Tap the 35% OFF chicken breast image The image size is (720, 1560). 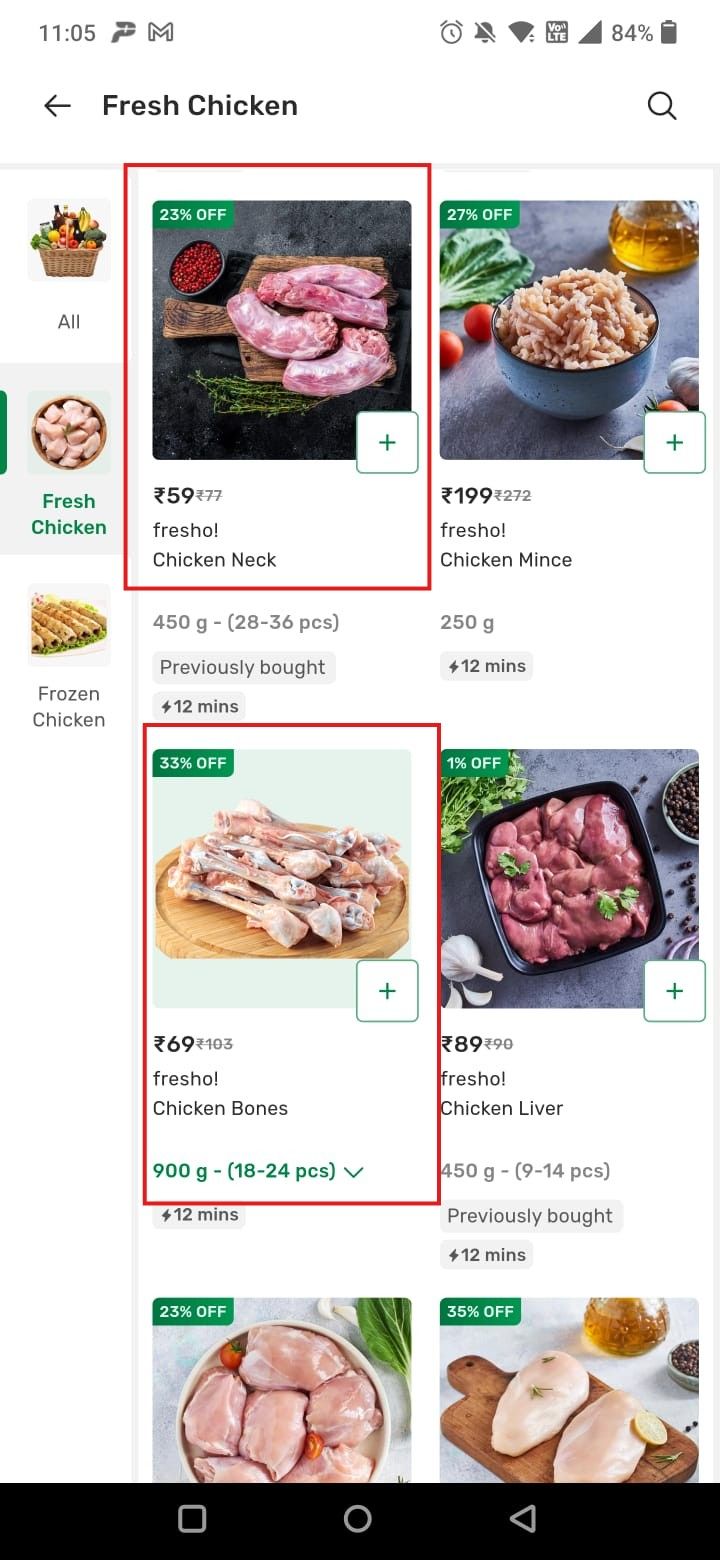click(569, 1400)
